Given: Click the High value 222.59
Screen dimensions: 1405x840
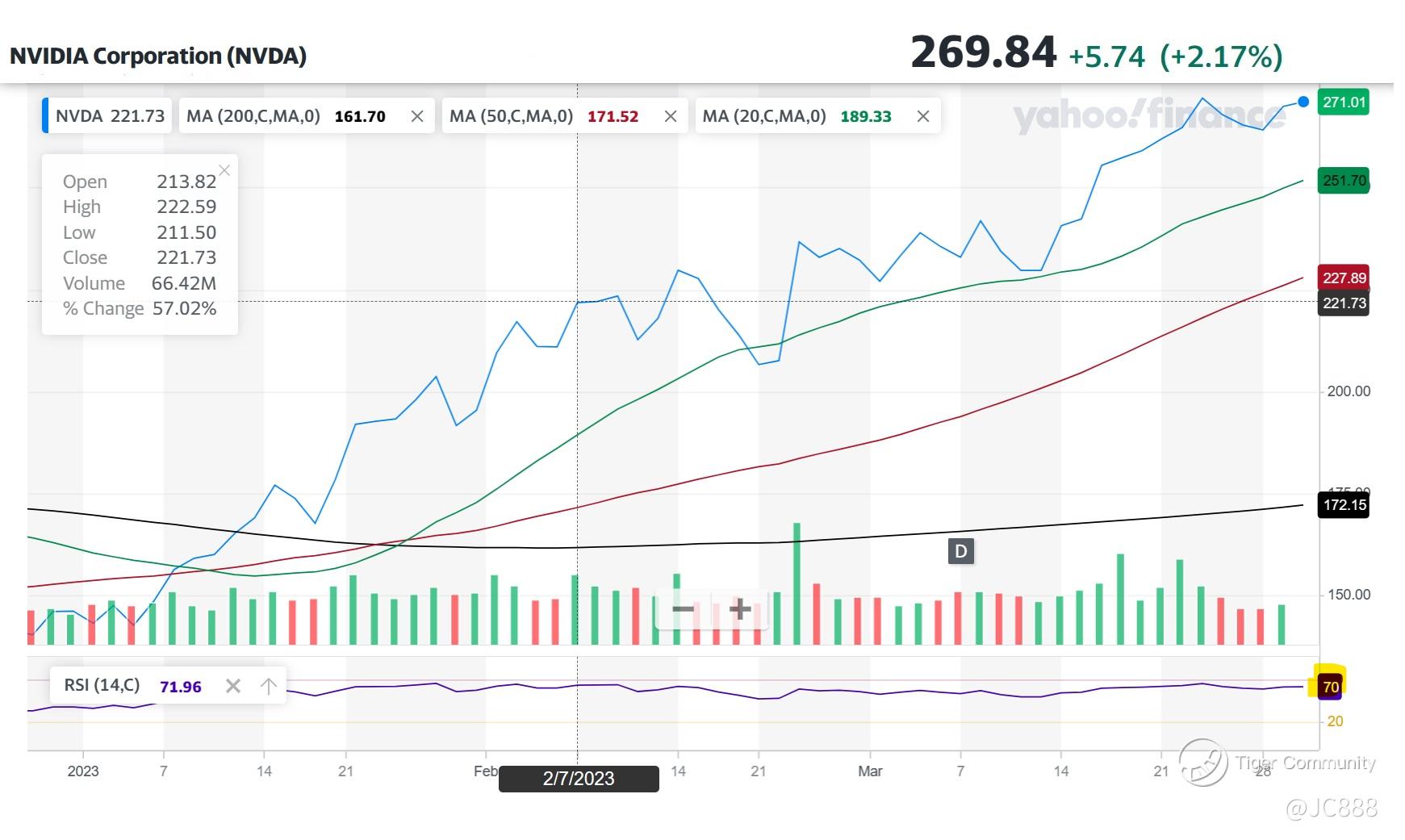Looking at the screenshot, I should (x=186, y=207).
